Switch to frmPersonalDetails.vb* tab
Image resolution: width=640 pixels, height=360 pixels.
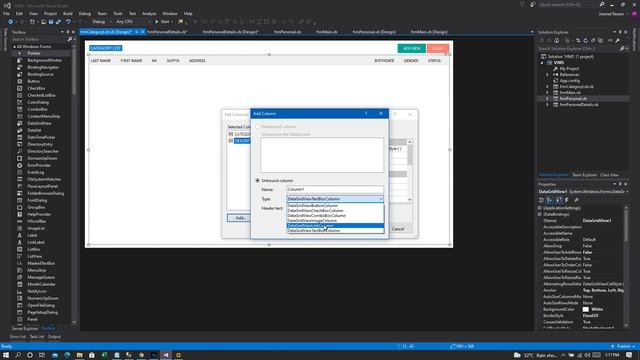pyautogui.click(x=167, y=32)
